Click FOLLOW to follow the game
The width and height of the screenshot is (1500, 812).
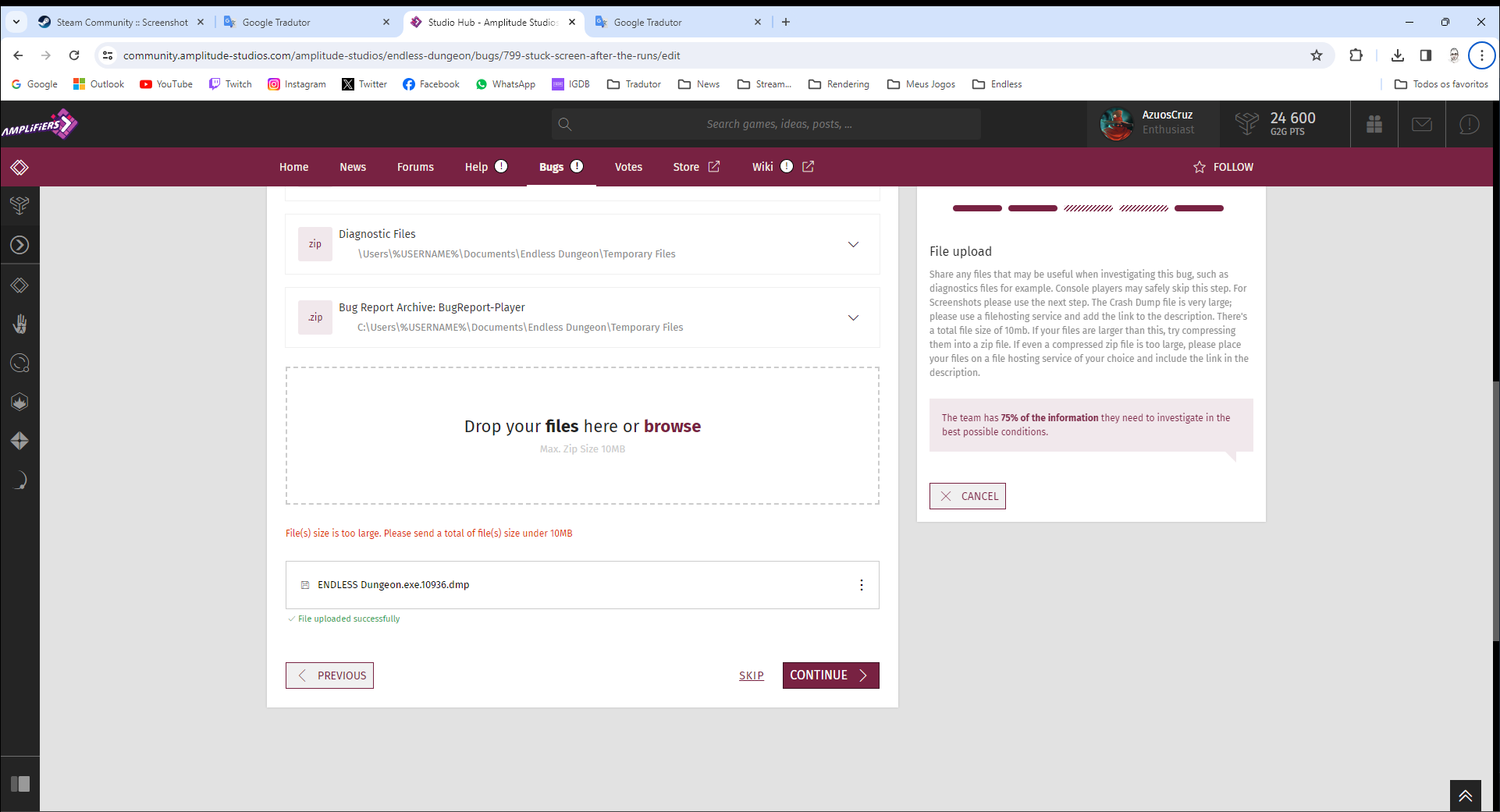(1223, 167)
